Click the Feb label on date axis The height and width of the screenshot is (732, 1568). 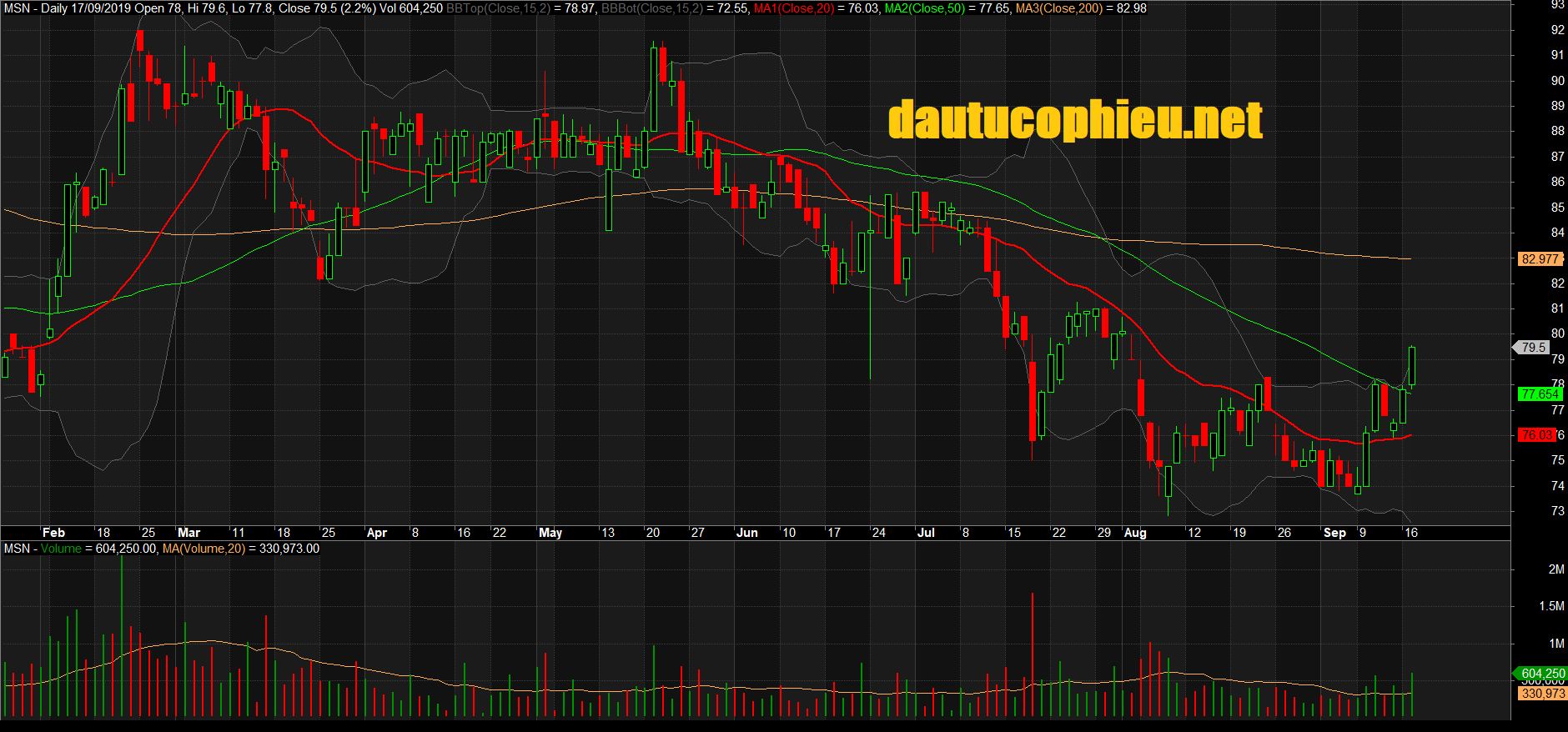point(53,533)
